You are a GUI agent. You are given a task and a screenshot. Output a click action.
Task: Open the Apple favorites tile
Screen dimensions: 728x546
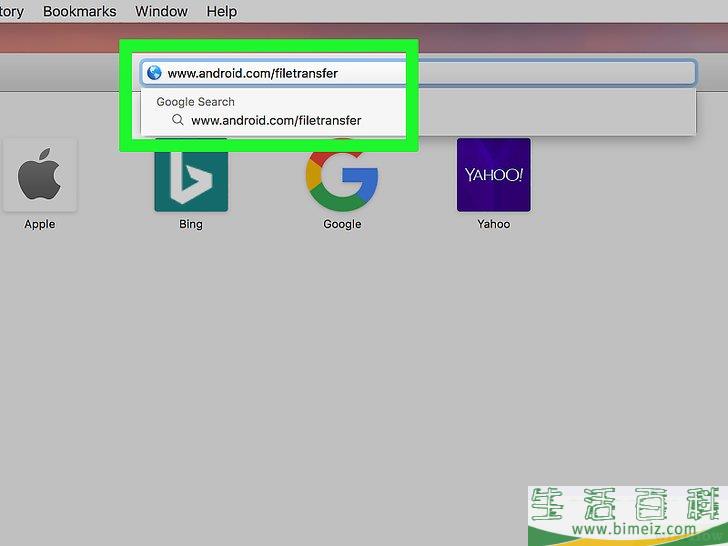pos(40,175)
